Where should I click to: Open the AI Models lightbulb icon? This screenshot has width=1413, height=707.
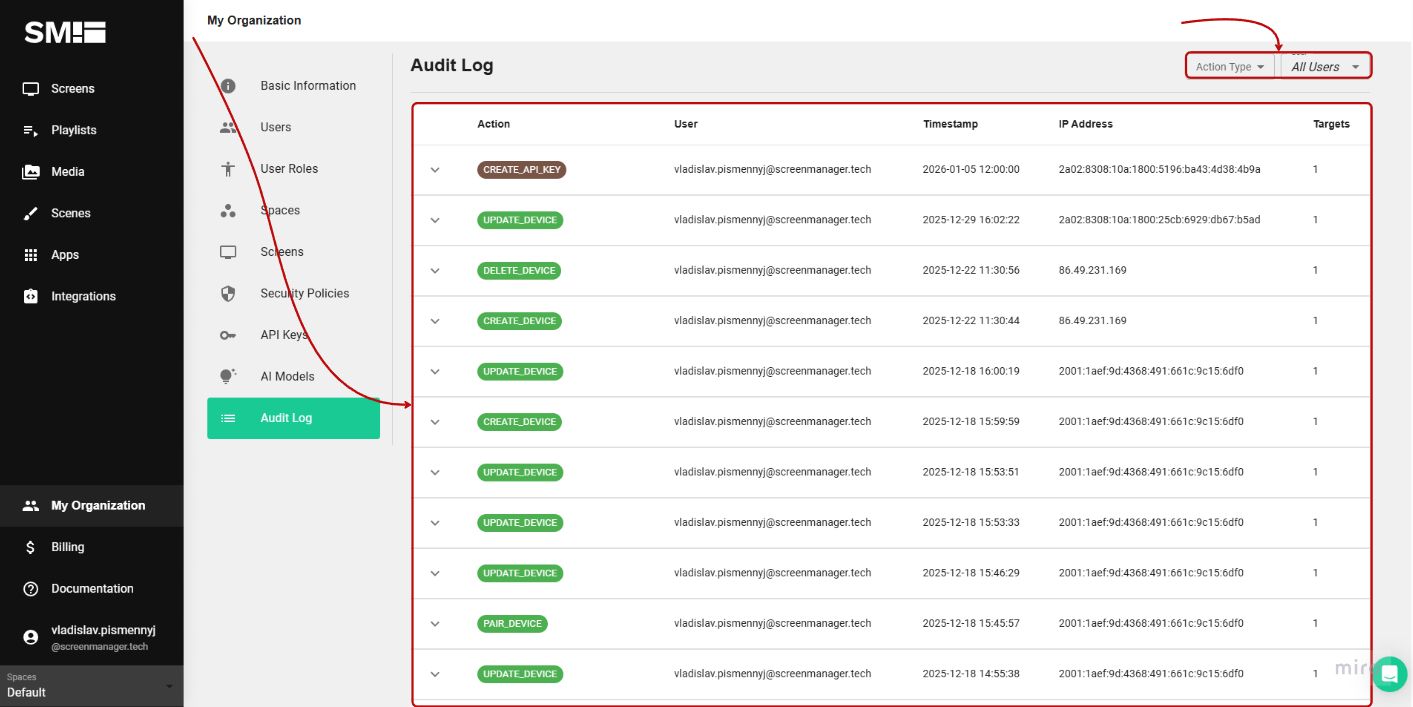228,376
